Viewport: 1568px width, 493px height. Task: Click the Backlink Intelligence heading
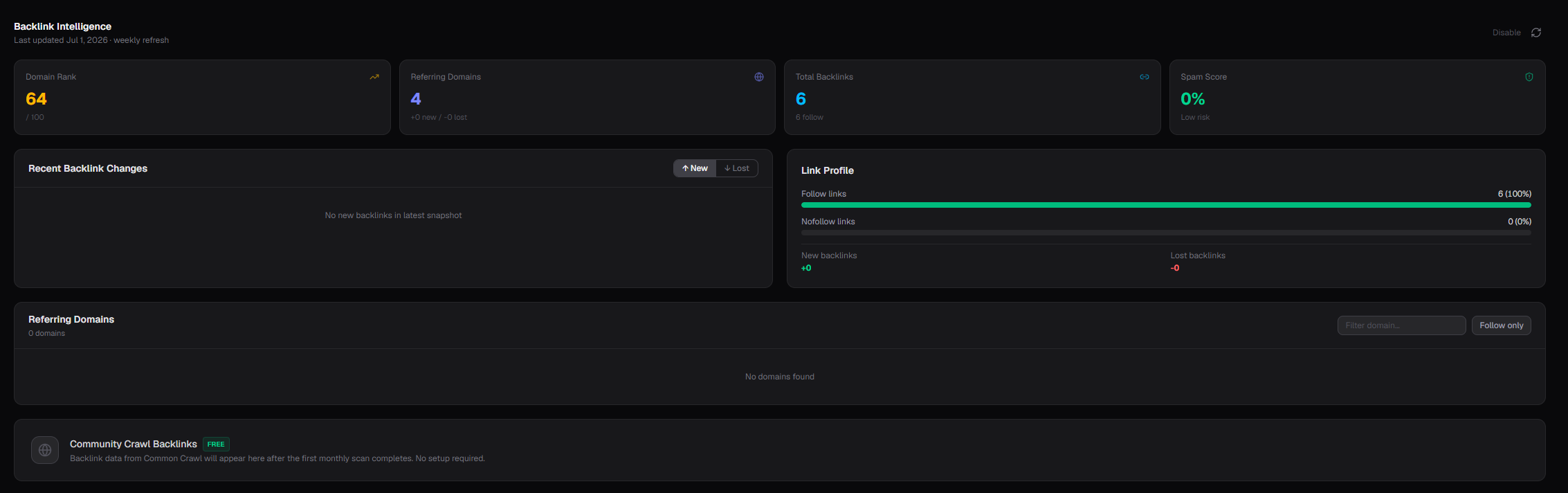click(62, 26)
